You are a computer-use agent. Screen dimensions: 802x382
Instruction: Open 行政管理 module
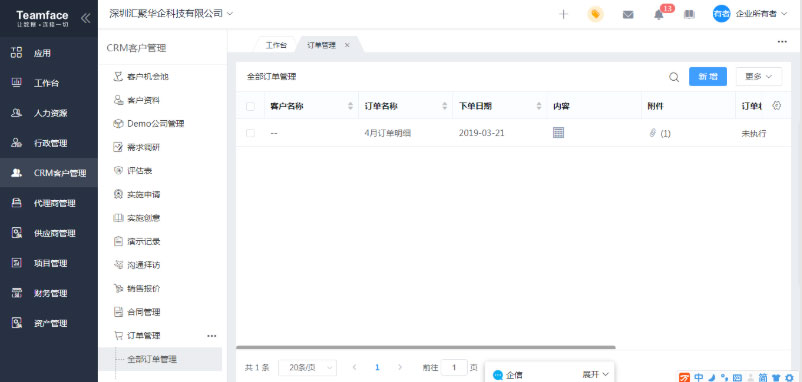pyautogui.click(x=49, y=143)
